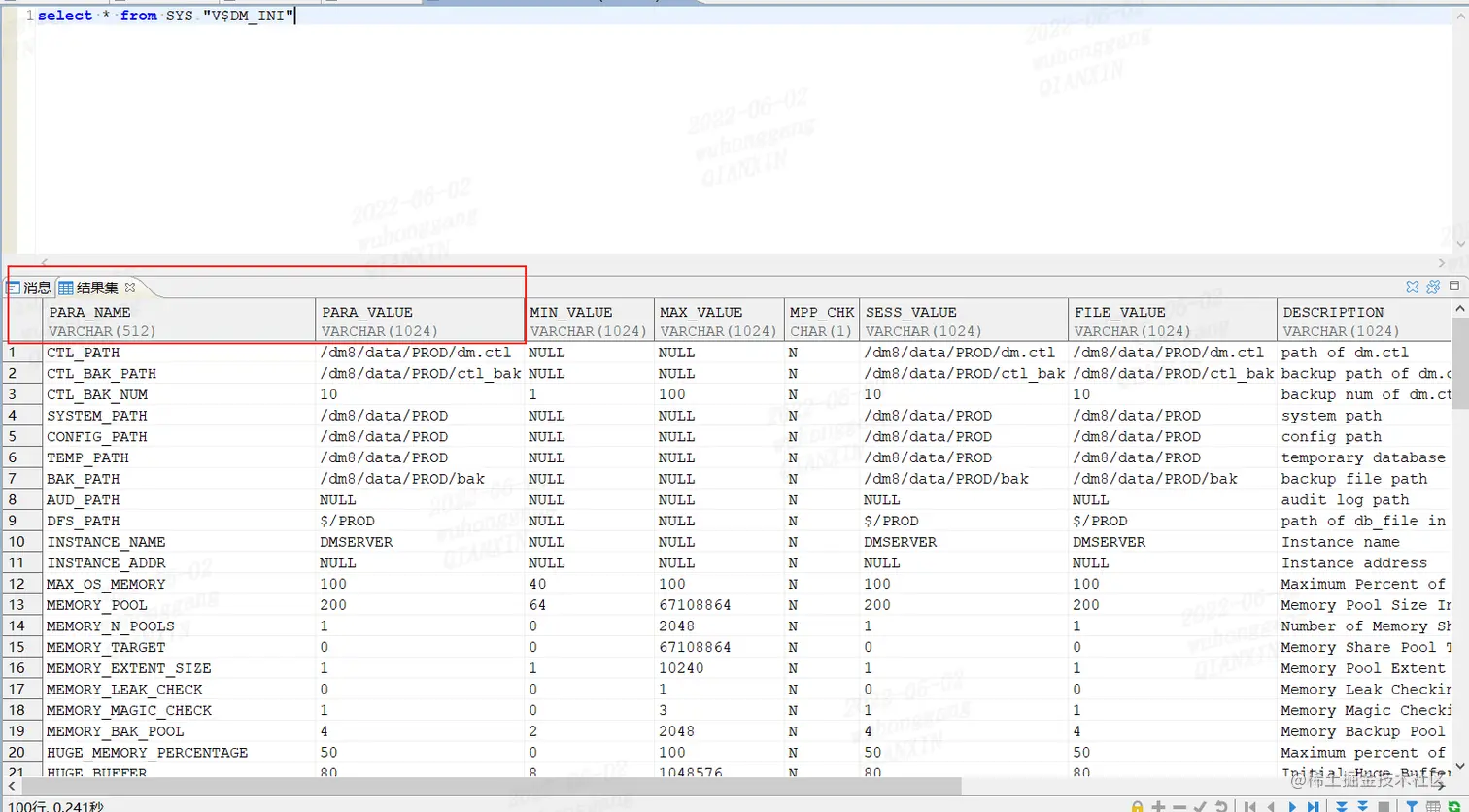Sort by the PARA_NAME column header
Screen dimensions: 1469x812
tap(180, 321)
